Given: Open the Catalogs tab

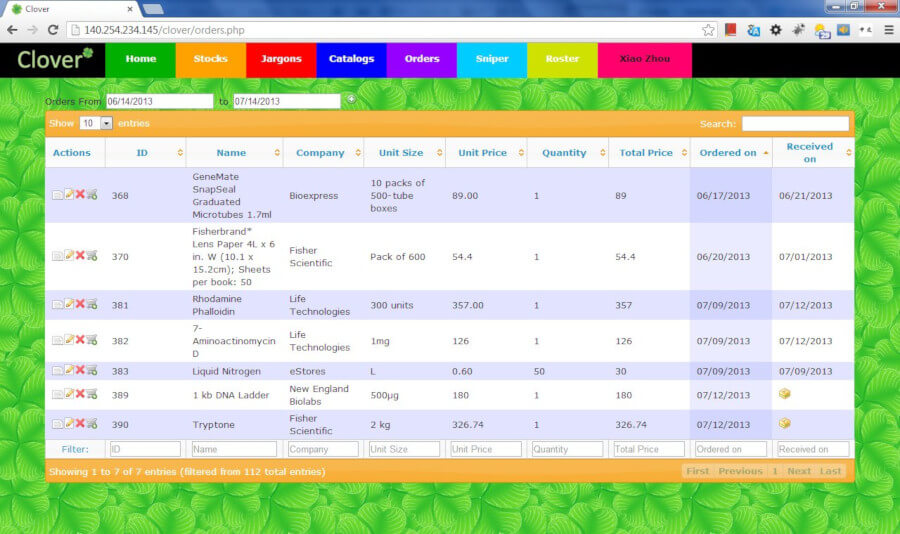Looking at the screenshot, I should (x=351, y=60).
